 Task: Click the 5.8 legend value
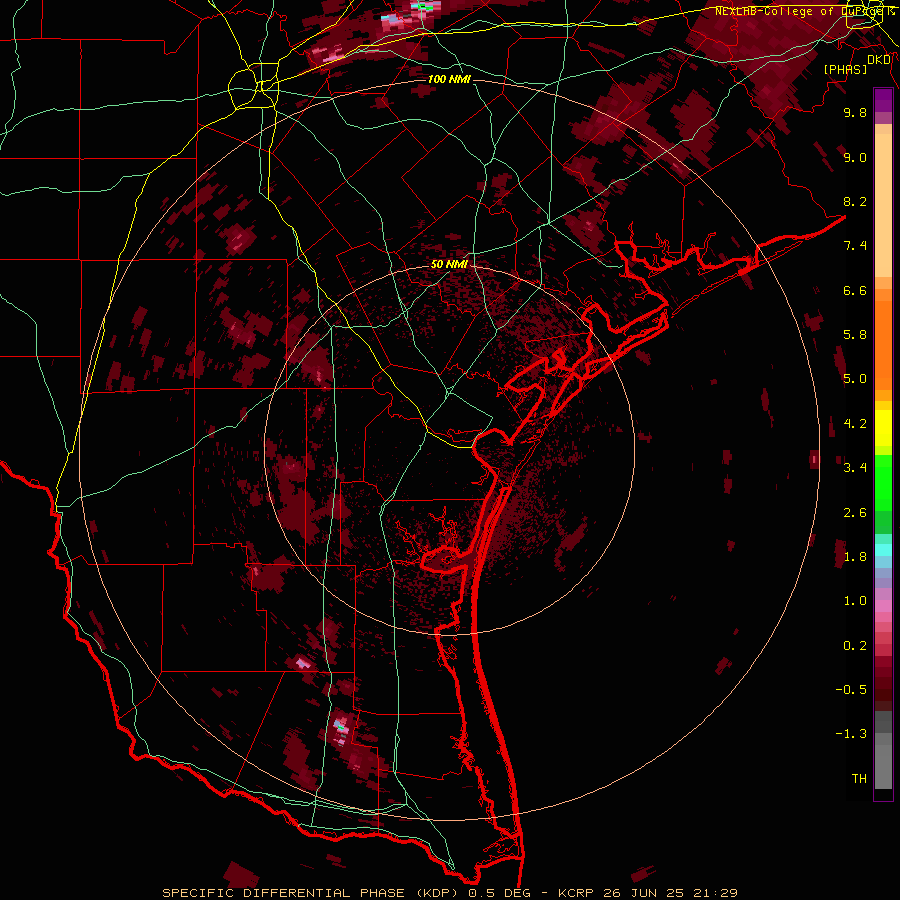855,335
